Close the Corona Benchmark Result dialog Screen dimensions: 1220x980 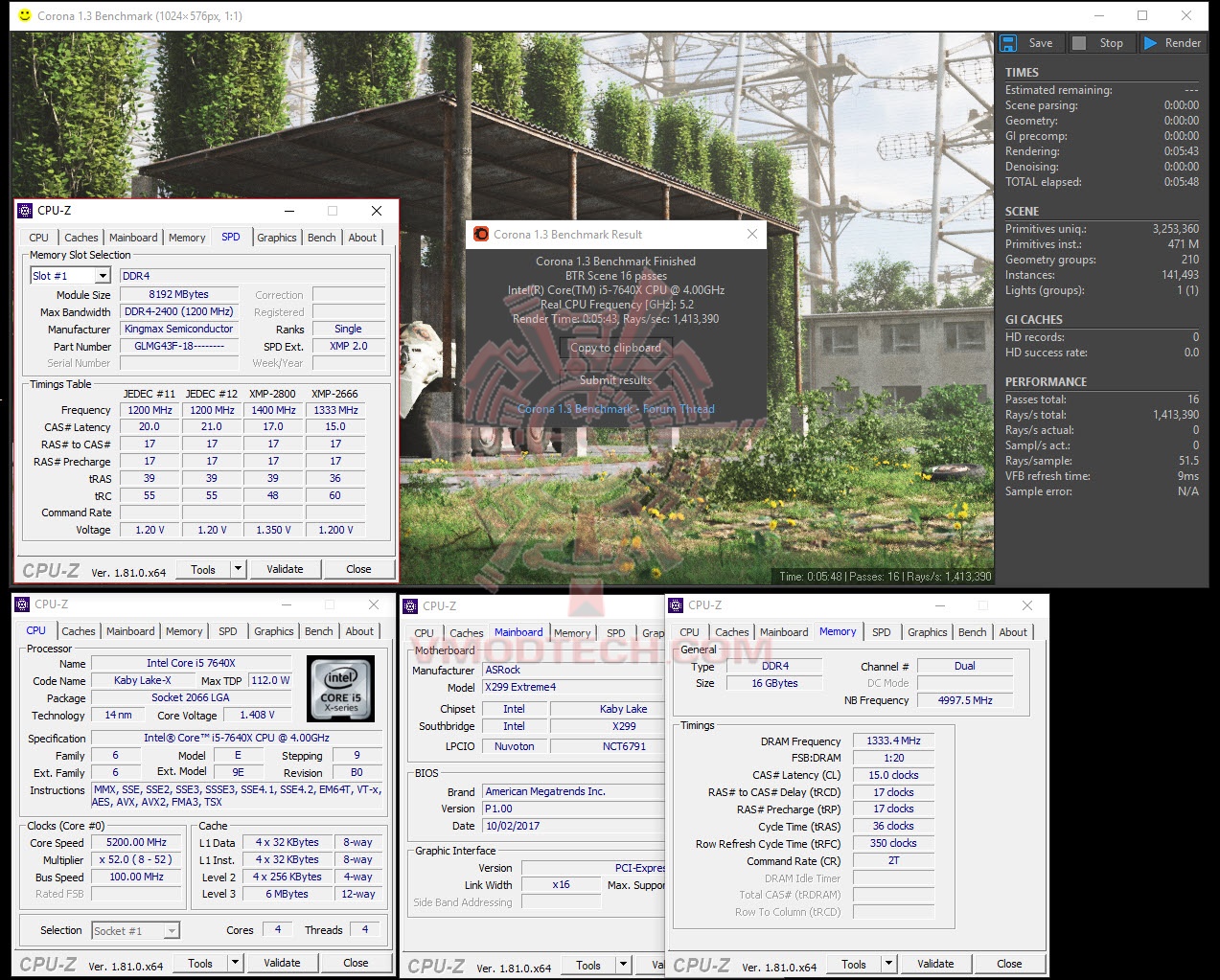click(x=752, y=234)
